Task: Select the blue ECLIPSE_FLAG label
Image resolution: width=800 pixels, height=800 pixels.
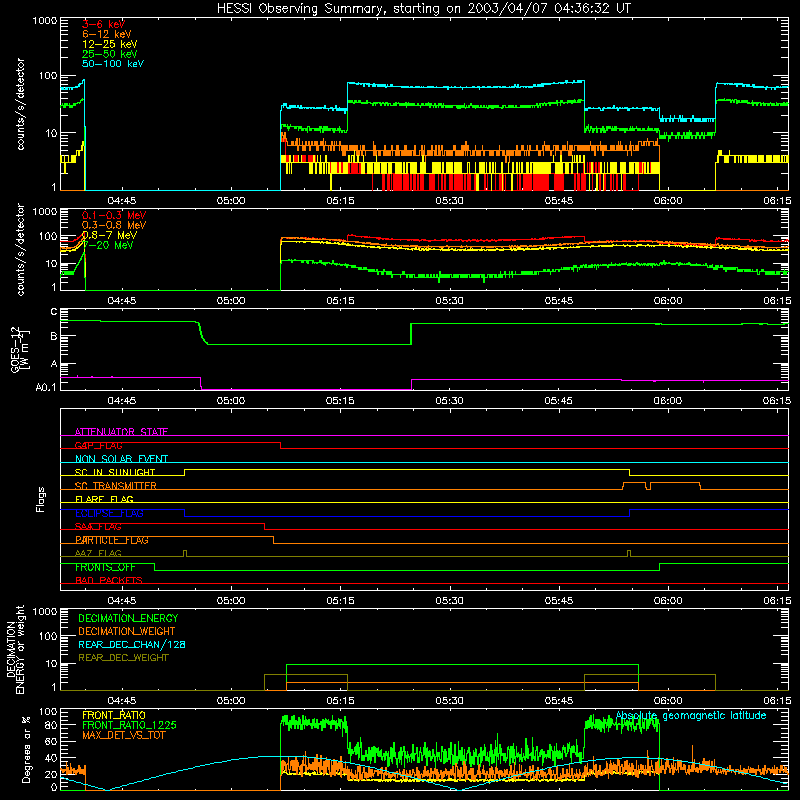Action: click(x=109, y=513)
